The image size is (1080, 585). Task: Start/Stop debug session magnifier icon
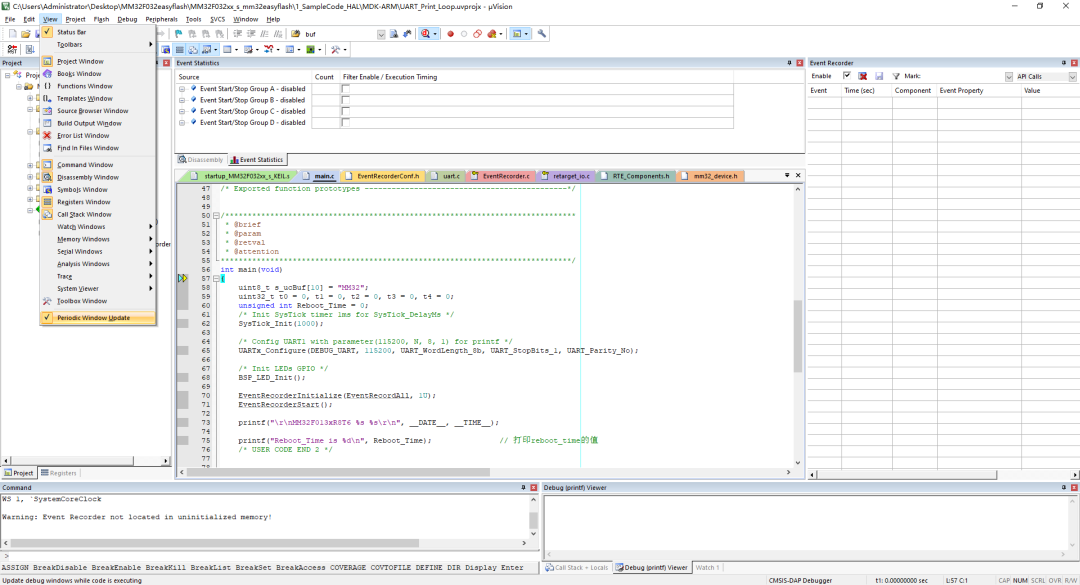pos(425,34)
